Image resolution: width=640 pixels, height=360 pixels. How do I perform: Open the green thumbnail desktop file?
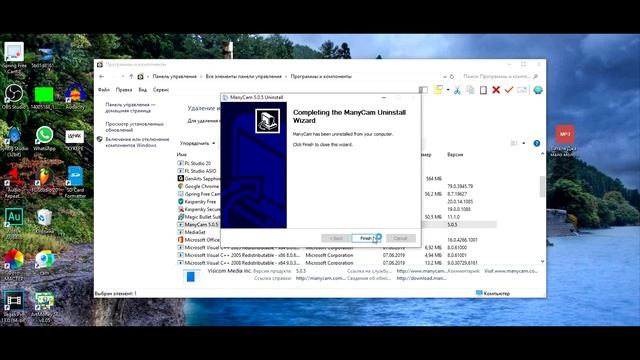44,97
